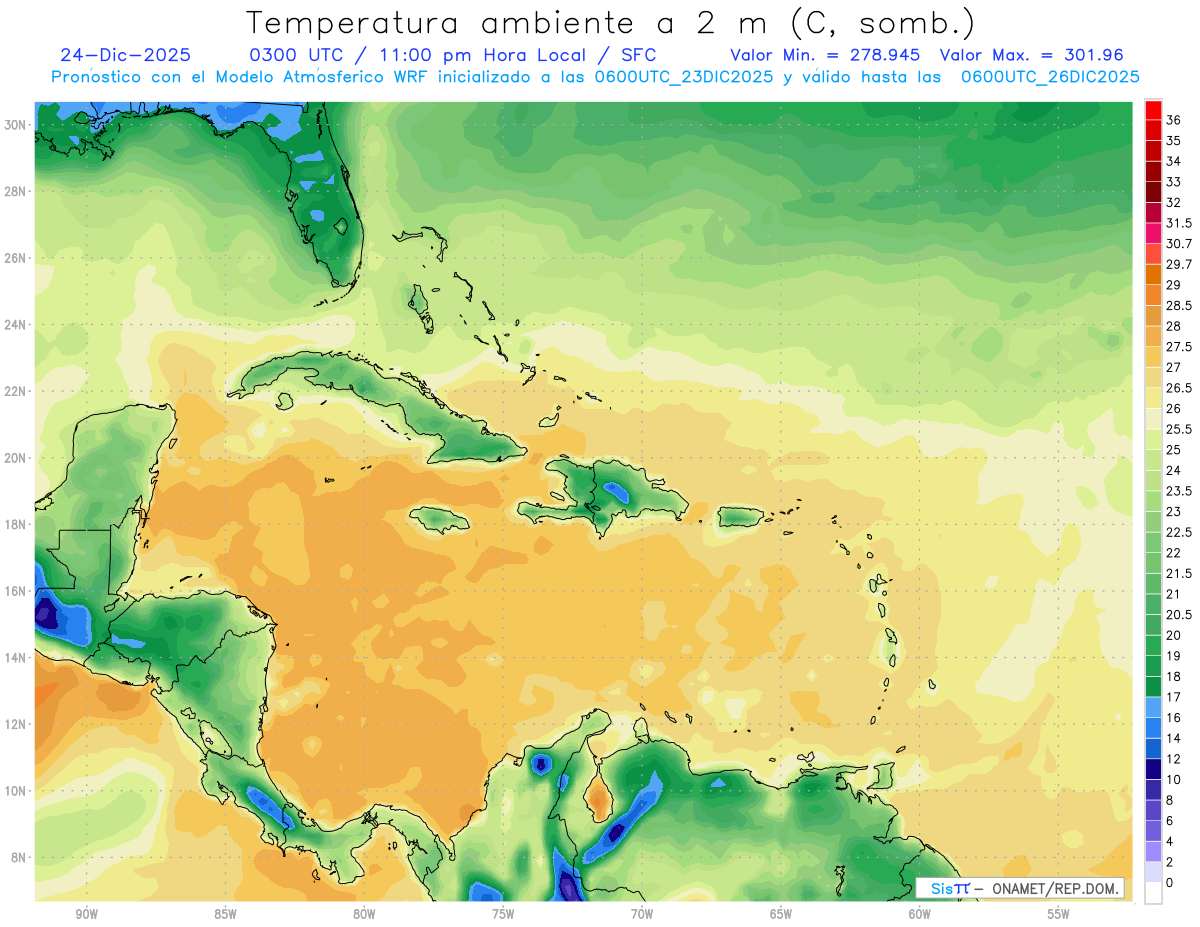Click the "10N" latitude axis label
Screen dimensions: 1200x927
click(17, 791)
